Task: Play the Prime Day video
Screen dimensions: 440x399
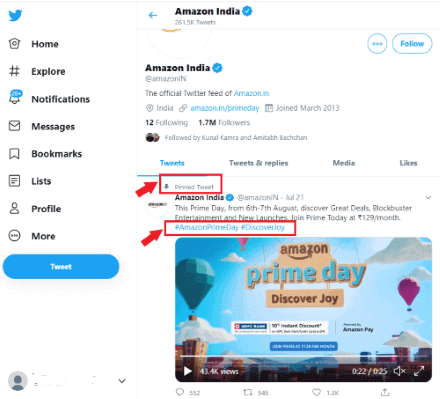Action: click(x=188, y=371)
